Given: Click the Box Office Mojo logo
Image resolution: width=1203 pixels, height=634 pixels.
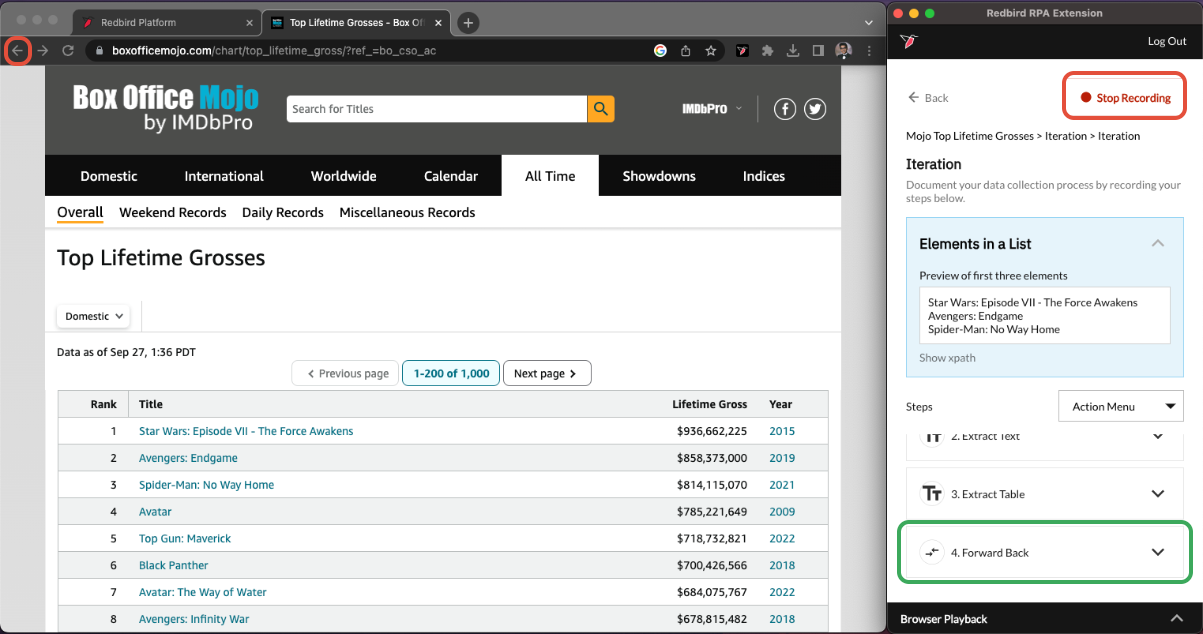Looking at the screenshot, I should point(165,108).
